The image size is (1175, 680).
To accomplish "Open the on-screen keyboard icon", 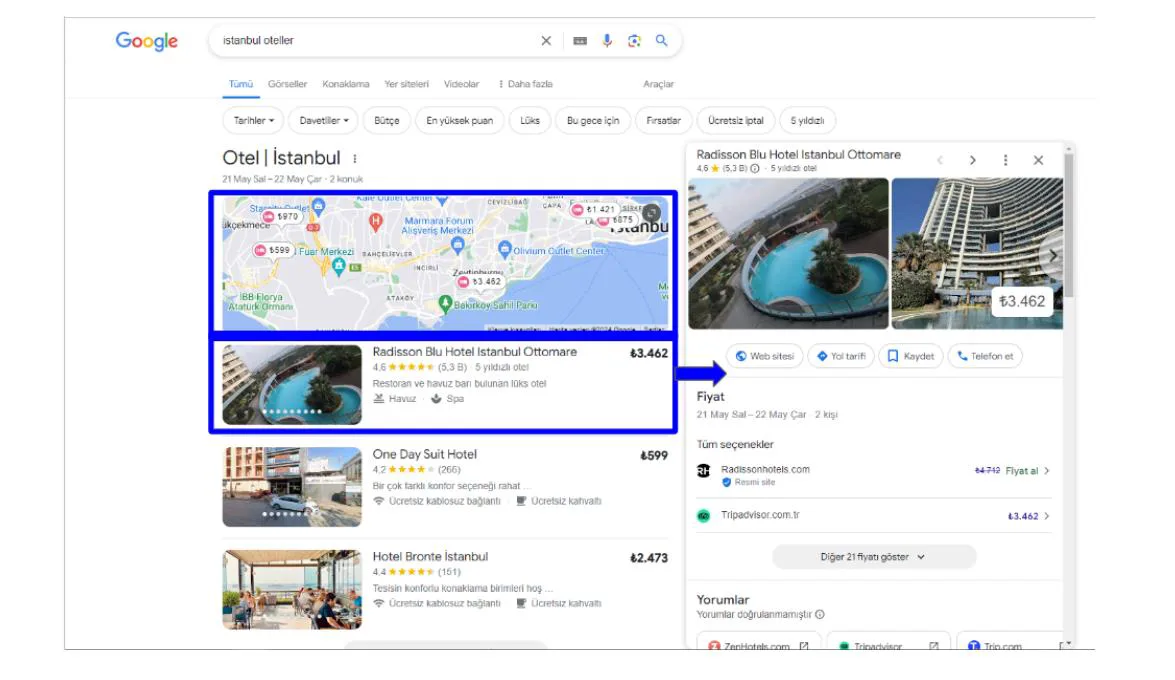I will [580, 40].
